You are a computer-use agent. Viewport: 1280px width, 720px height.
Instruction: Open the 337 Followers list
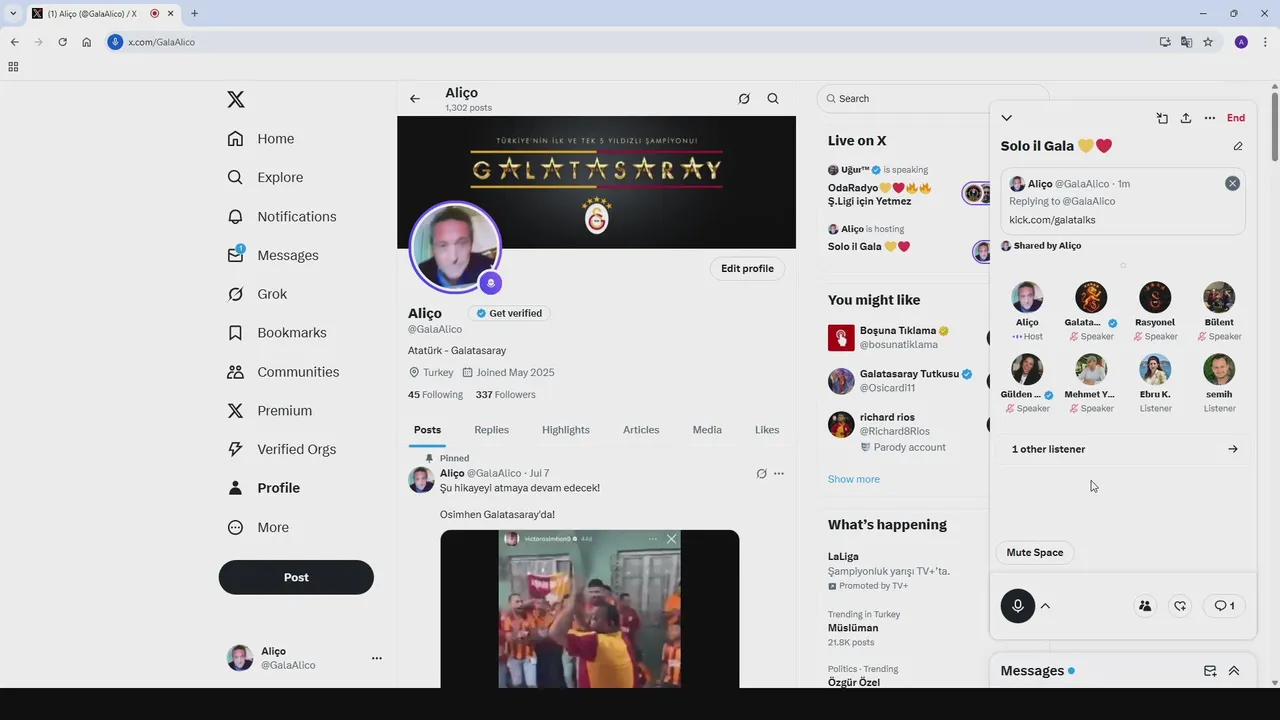point(506,395)
